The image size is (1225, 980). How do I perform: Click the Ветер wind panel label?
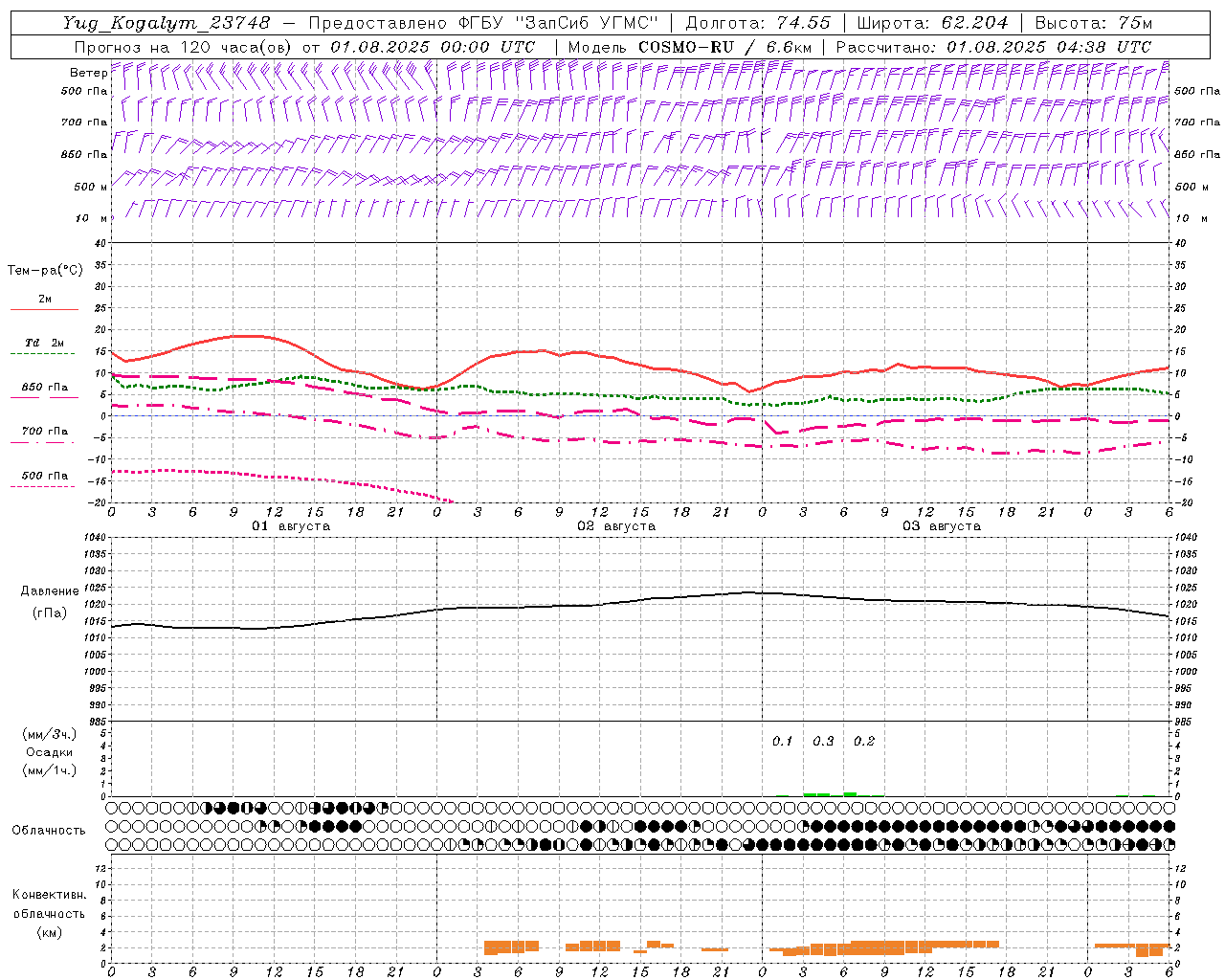88,73
